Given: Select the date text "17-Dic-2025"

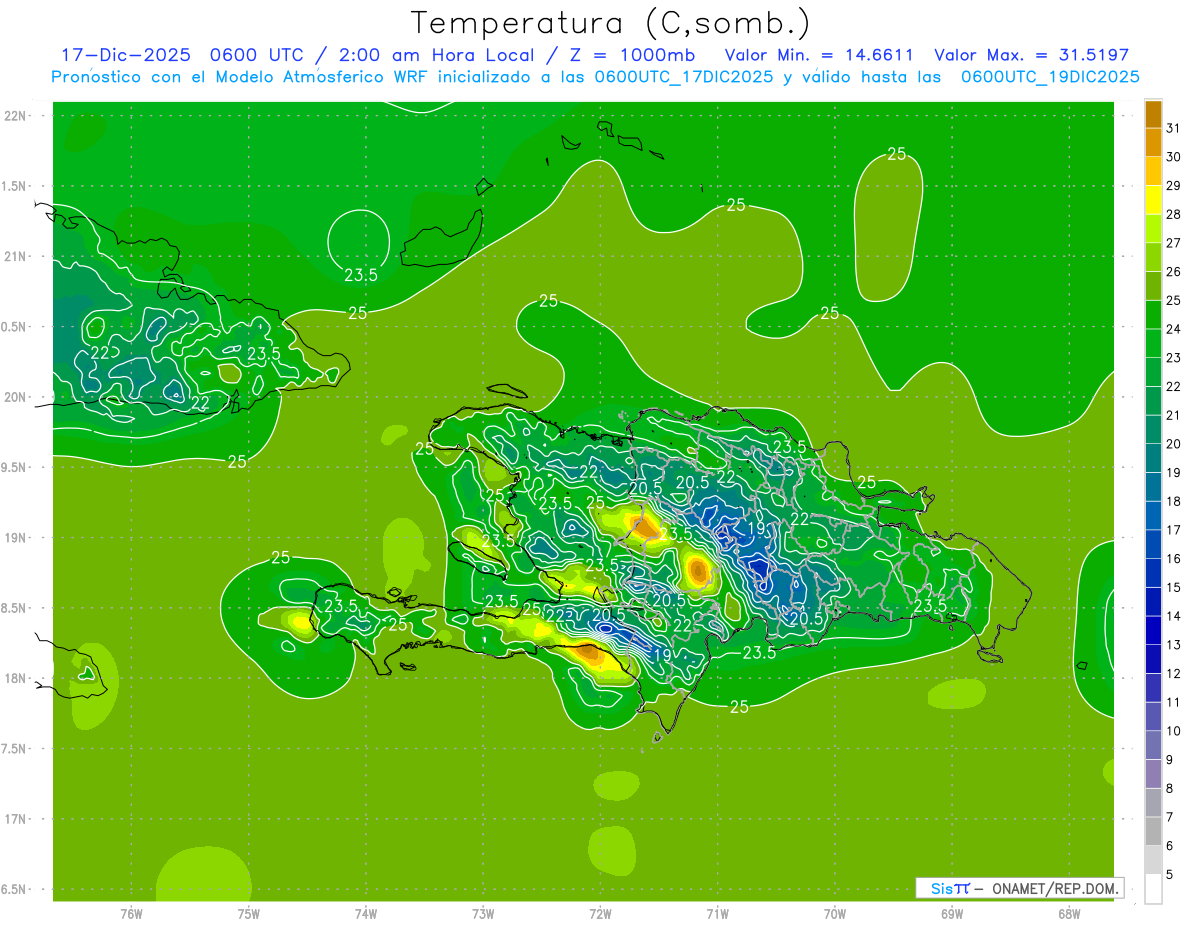Looking at the screenshot, I should tap(126, 54).
